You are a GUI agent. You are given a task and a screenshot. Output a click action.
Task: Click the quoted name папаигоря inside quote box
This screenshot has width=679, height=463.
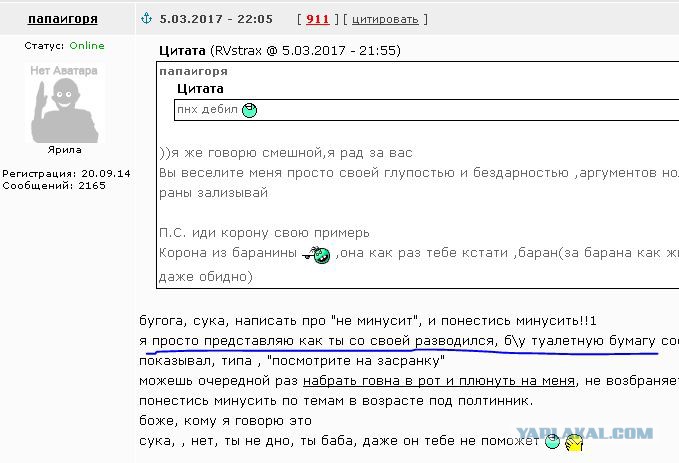click(x=193, y=71)
